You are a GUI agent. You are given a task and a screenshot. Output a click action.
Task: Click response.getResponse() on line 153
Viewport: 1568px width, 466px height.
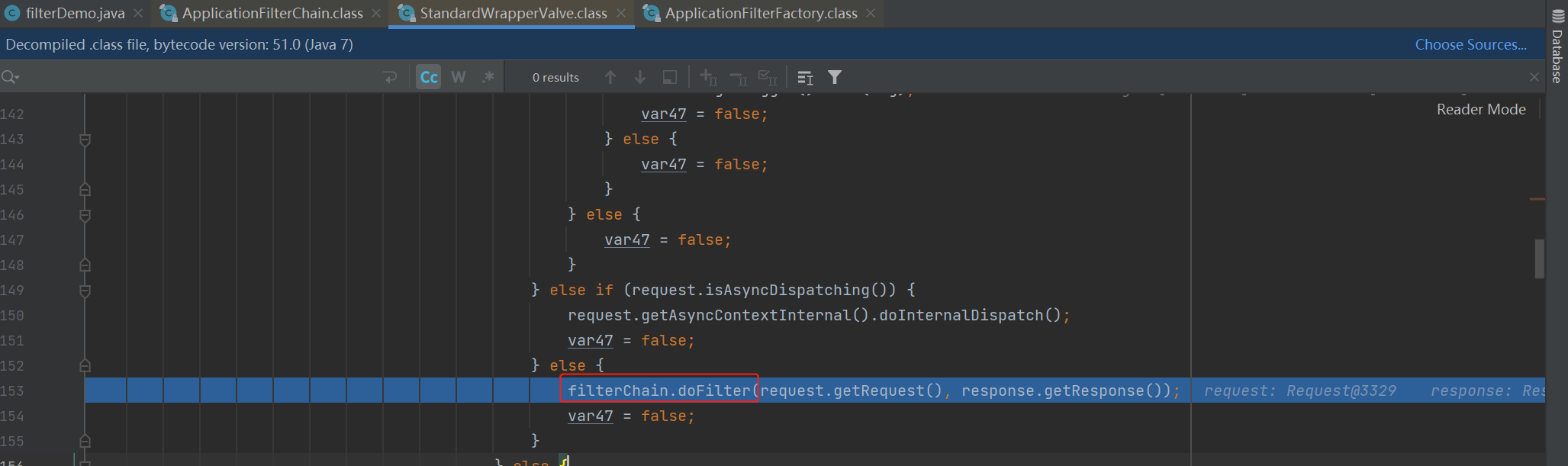[1061, 390]
